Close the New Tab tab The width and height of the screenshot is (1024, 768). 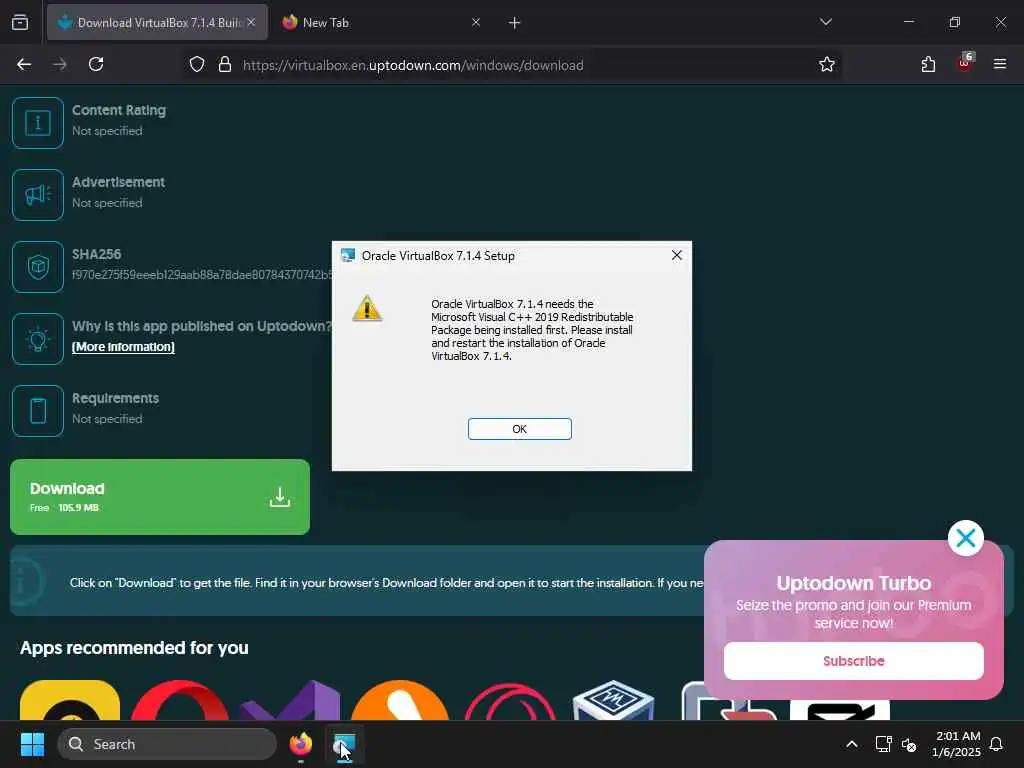tap(475, 22)
